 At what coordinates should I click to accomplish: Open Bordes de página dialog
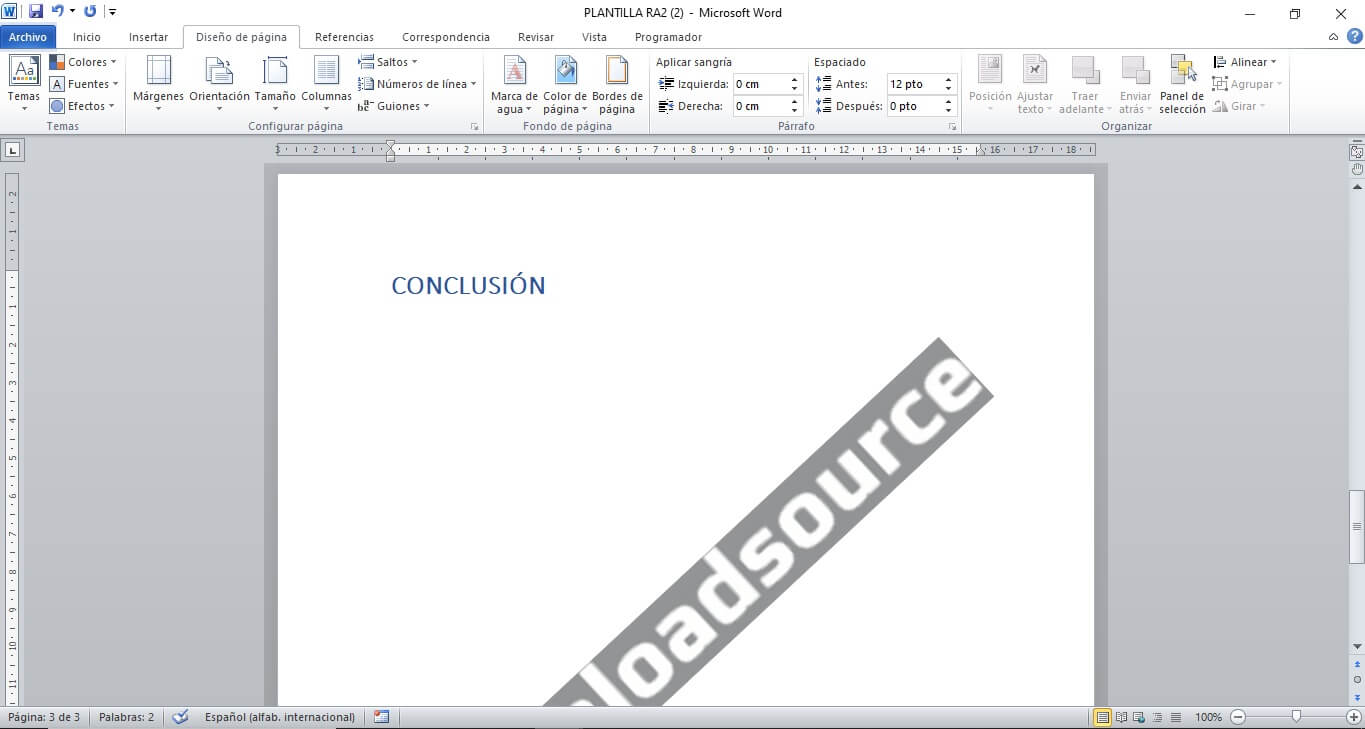[617, 84]
